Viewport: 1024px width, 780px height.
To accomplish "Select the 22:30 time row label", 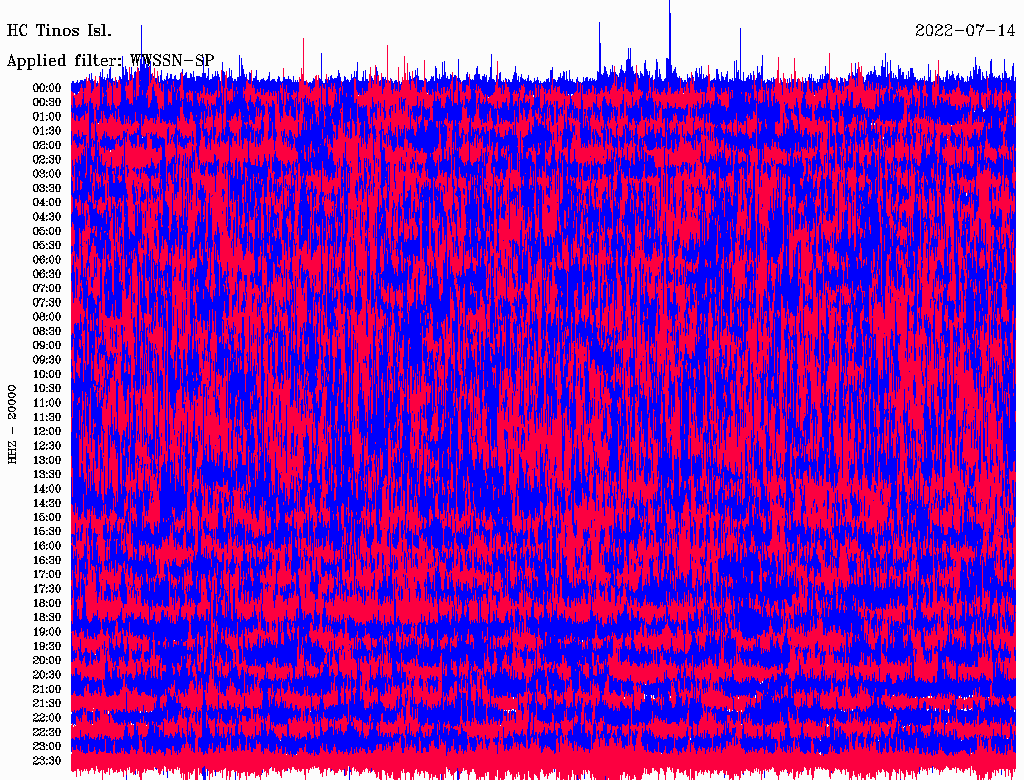I will click(47, 732).
